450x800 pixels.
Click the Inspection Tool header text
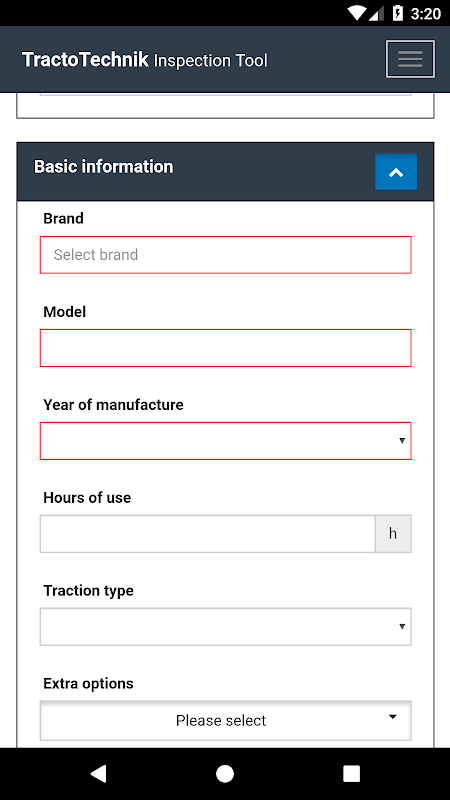click(x=210, y=61)
